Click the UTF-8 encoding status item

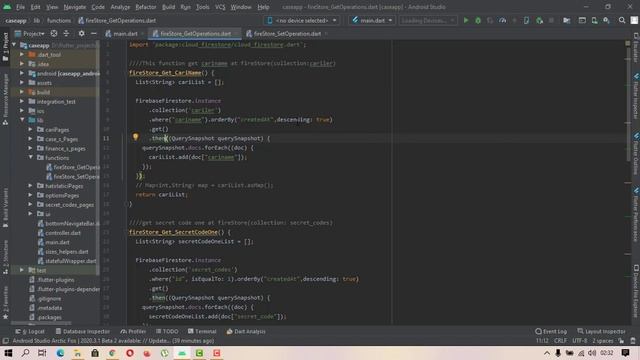click(x=579, y=341)
